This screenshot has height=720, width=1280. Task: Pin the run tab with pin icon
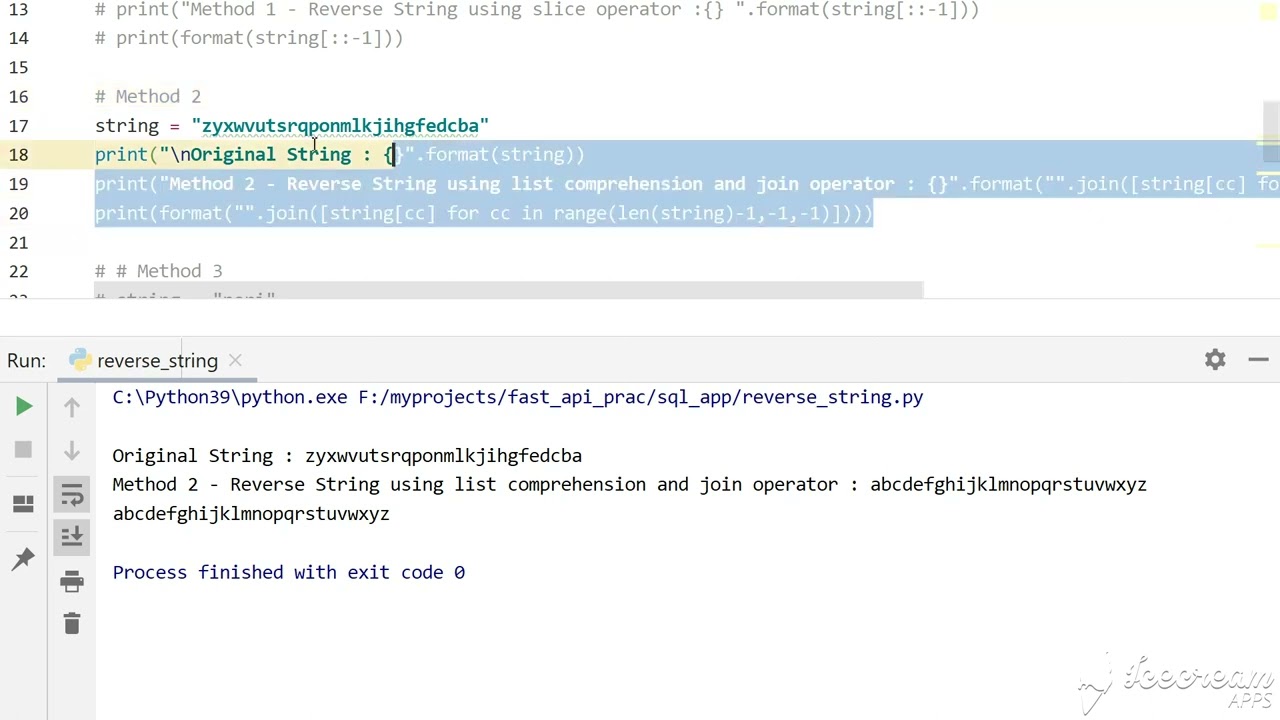pyautogui.click(x=23, y=558)
